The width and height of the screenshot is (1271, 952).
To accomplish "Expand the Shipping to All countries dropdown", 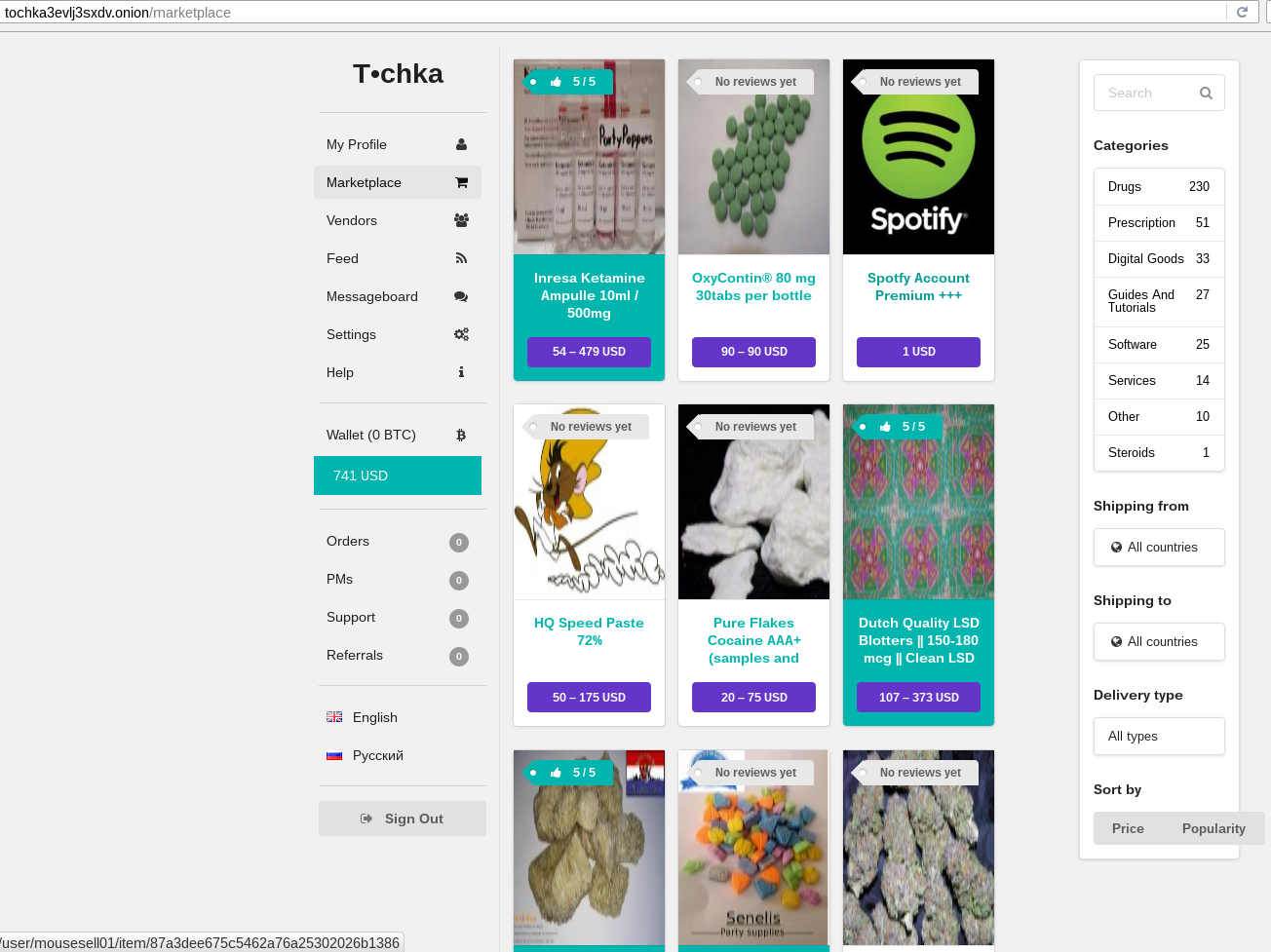I will [1159, 642].
